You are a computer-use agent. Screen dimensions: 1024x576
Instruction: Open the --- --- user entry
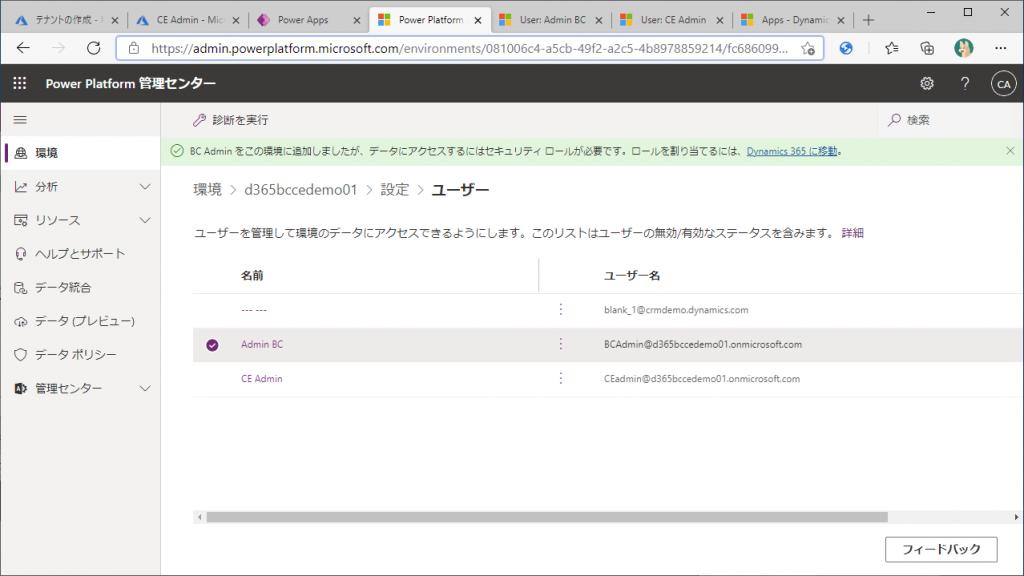click(x=254, y=310)
